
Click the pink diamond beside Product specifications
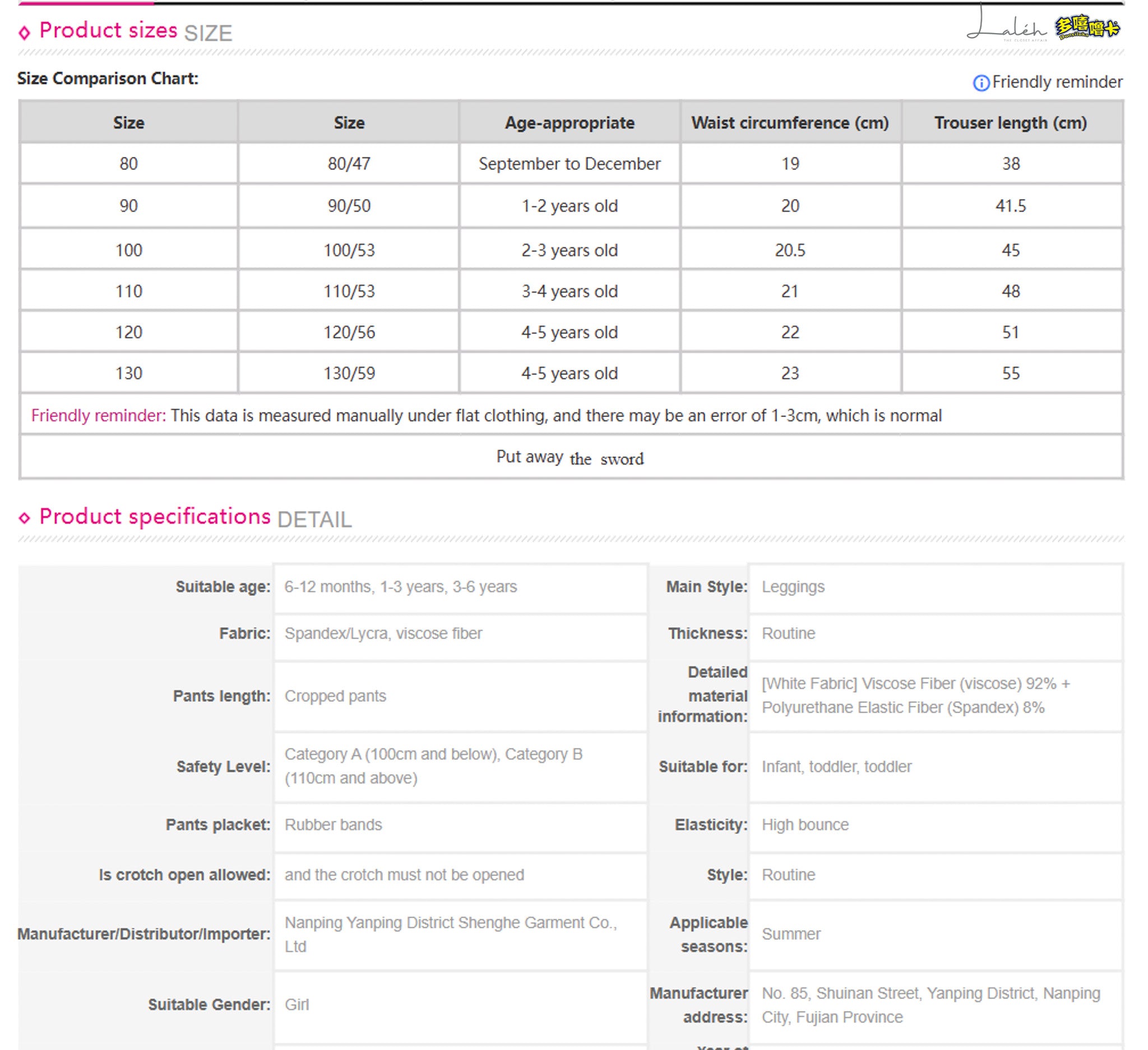(x=24, y=517)
